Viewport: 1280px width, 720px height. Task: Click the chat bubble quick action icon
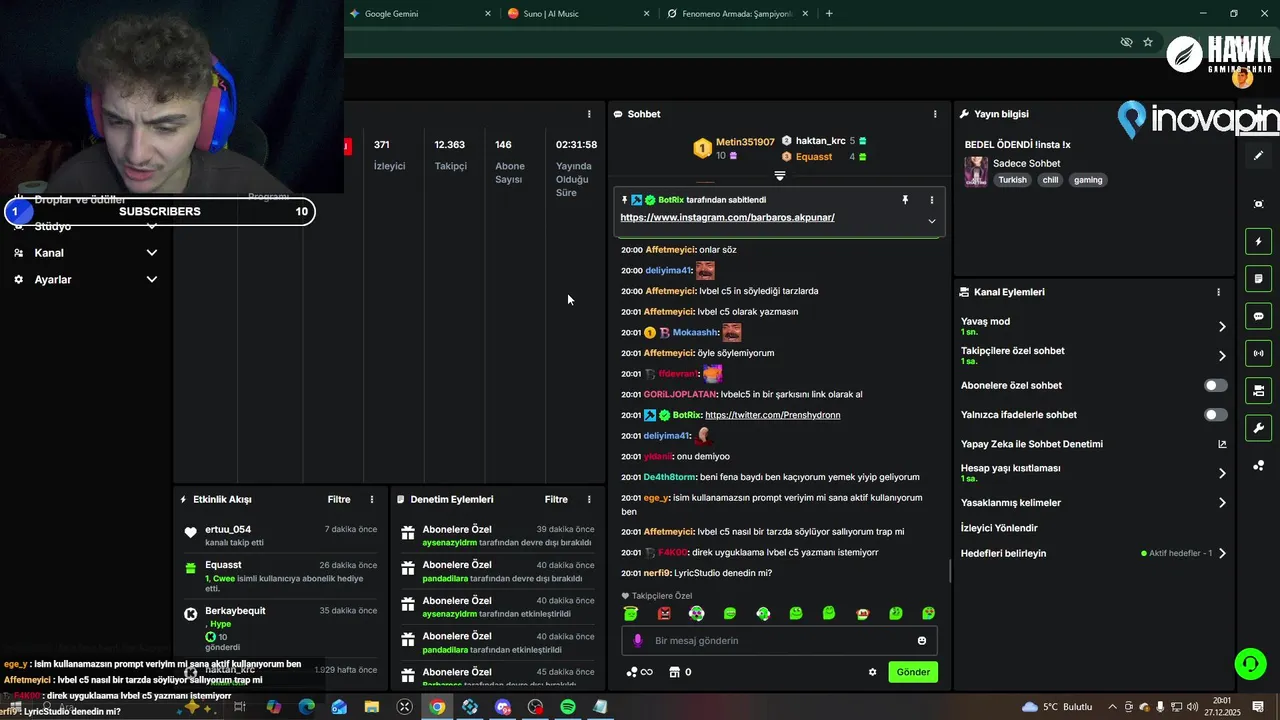tap(1258, 316)
